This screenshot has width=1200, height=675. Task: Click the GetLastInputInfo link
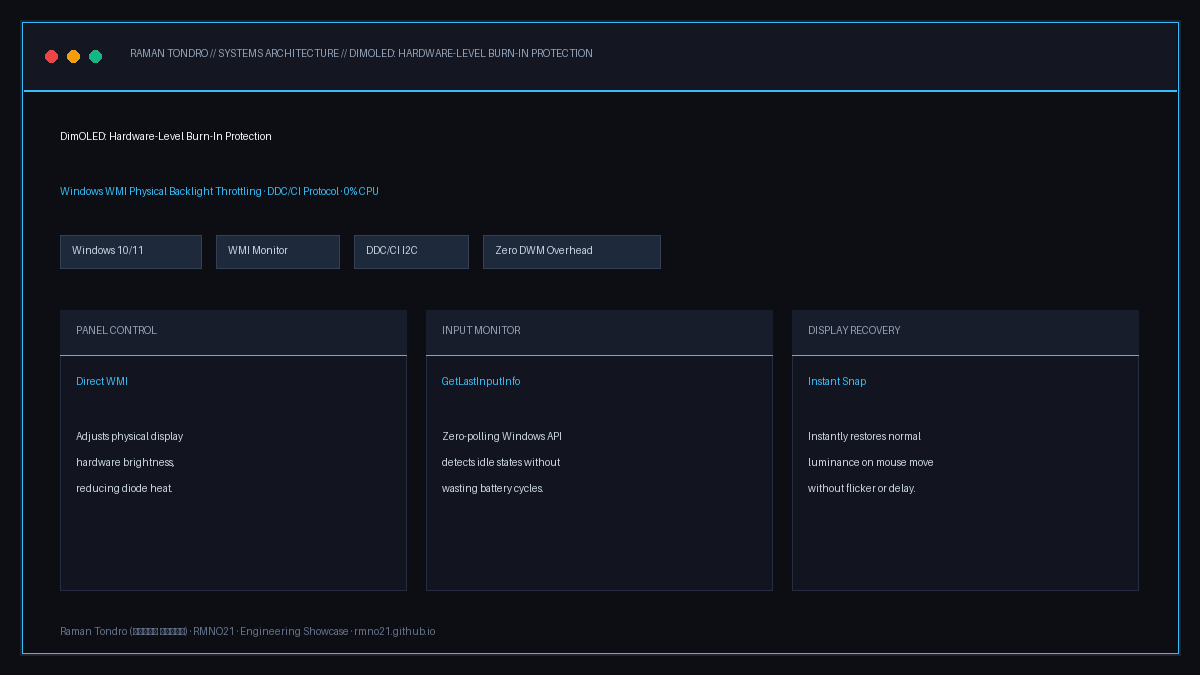(x=481, y=382)
